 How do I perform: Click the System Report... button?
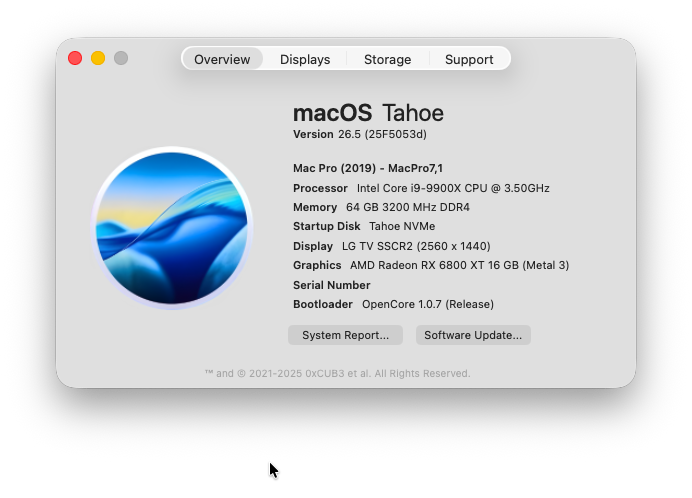pyautogui.click(x=346, y=335)
